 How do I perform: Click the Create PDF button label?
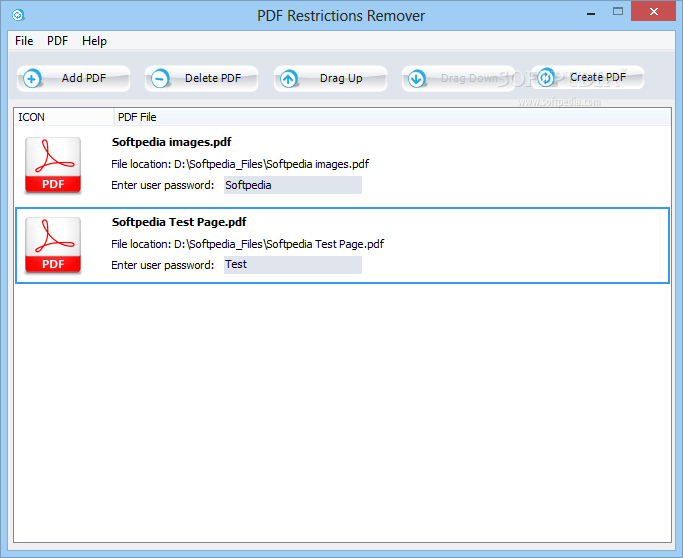pyautogui.click(x=598, y=78)
